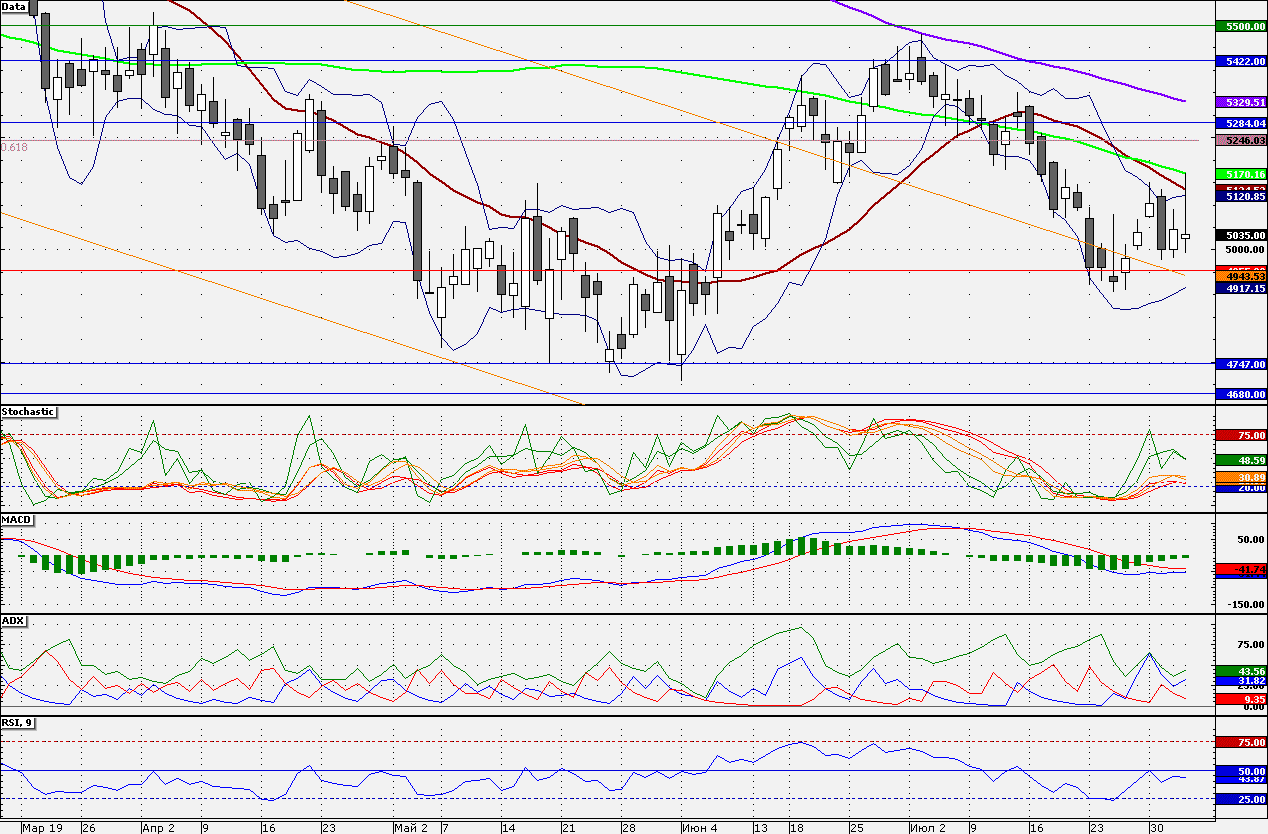
Task: Click the 30 date label
Action: coord(1156,828)
